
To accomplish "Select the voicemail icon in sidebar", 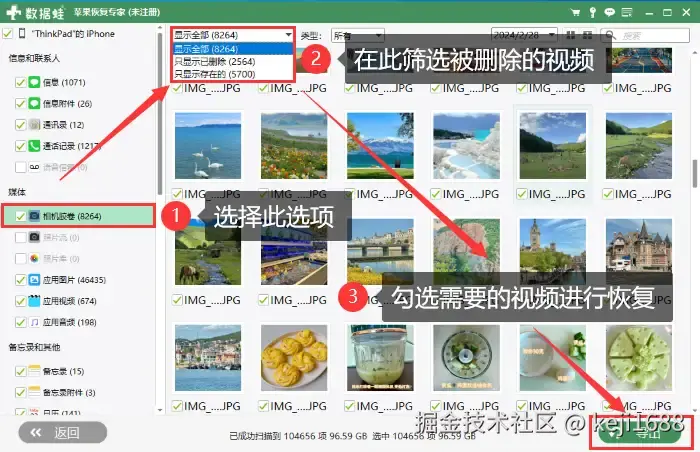I will 34,167.
